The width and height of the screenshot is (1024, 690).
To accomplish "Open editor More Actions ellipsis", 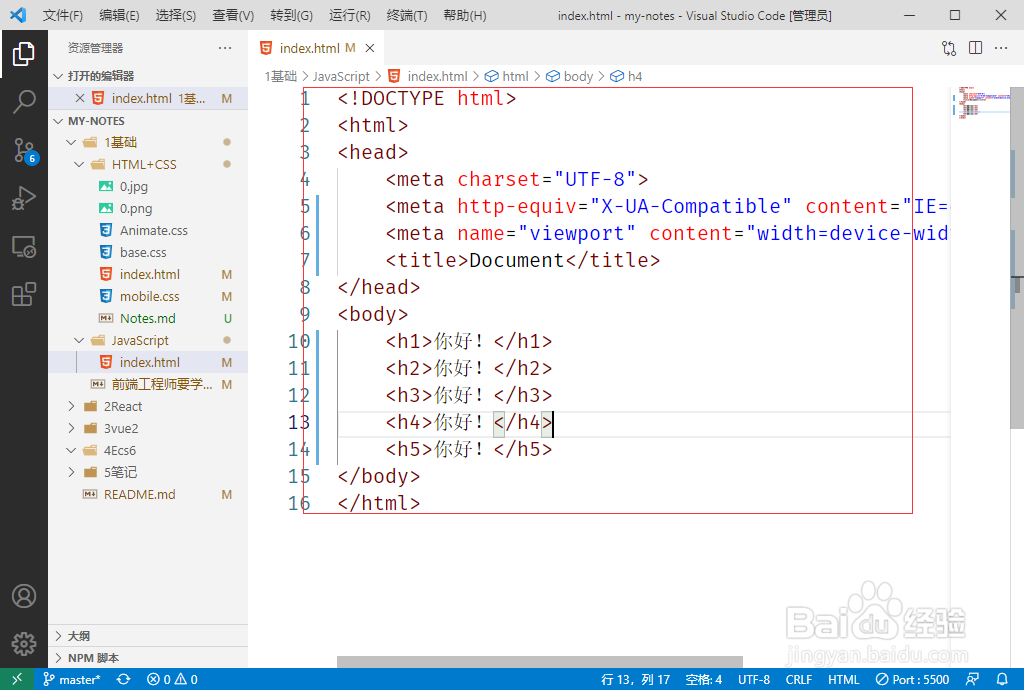I will (x=1000, y=48).
